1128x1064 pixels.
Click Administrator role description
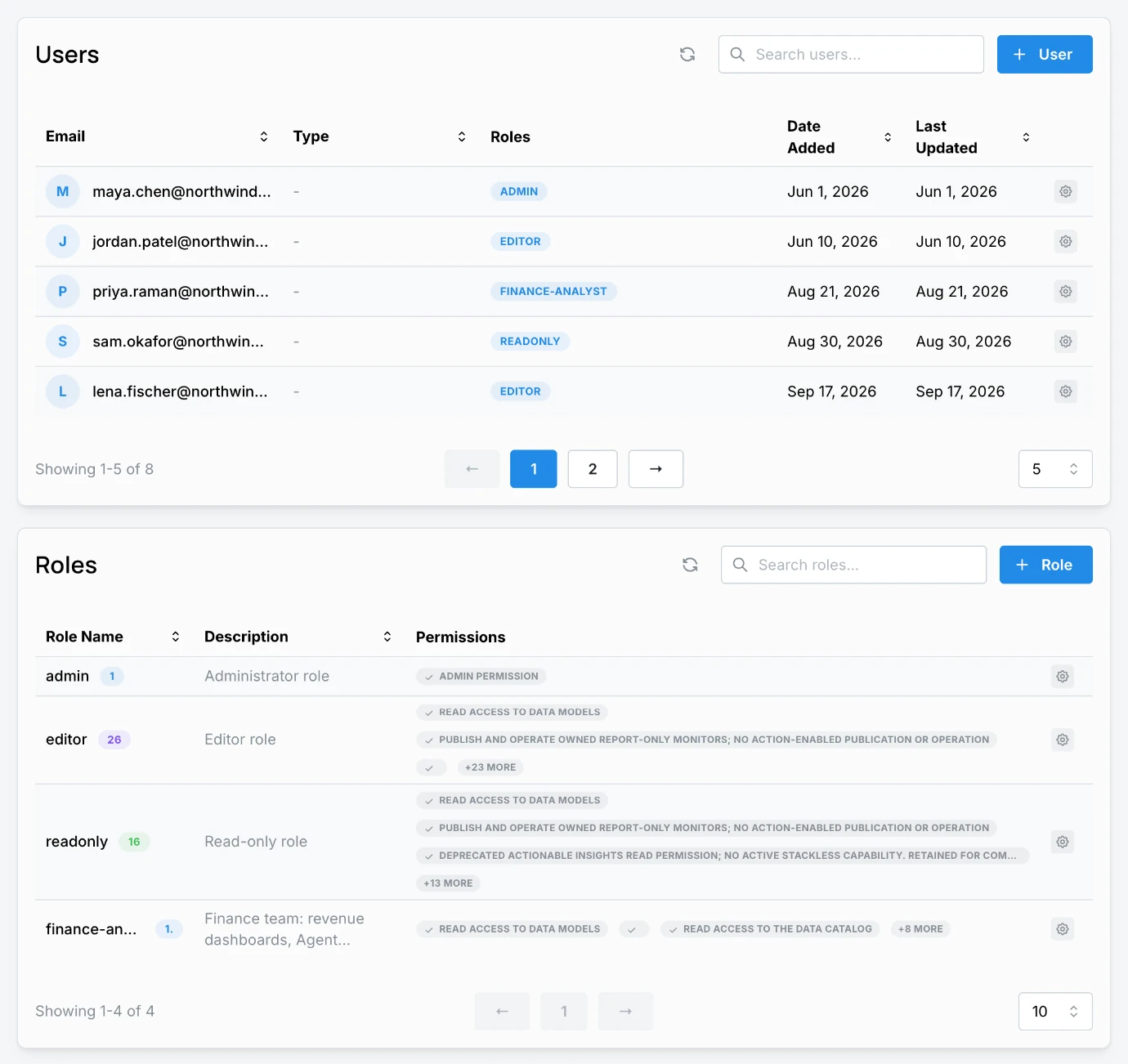click(266, 676)
